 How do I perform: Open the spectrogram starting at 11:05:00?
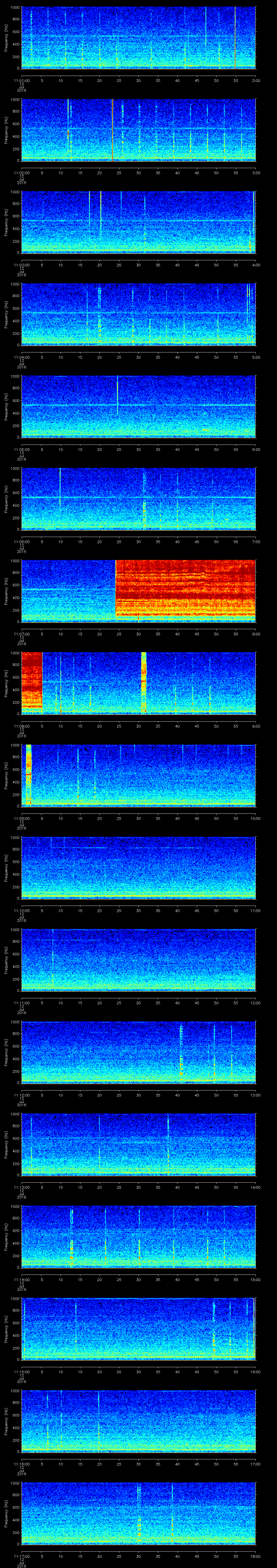(138, 407)
